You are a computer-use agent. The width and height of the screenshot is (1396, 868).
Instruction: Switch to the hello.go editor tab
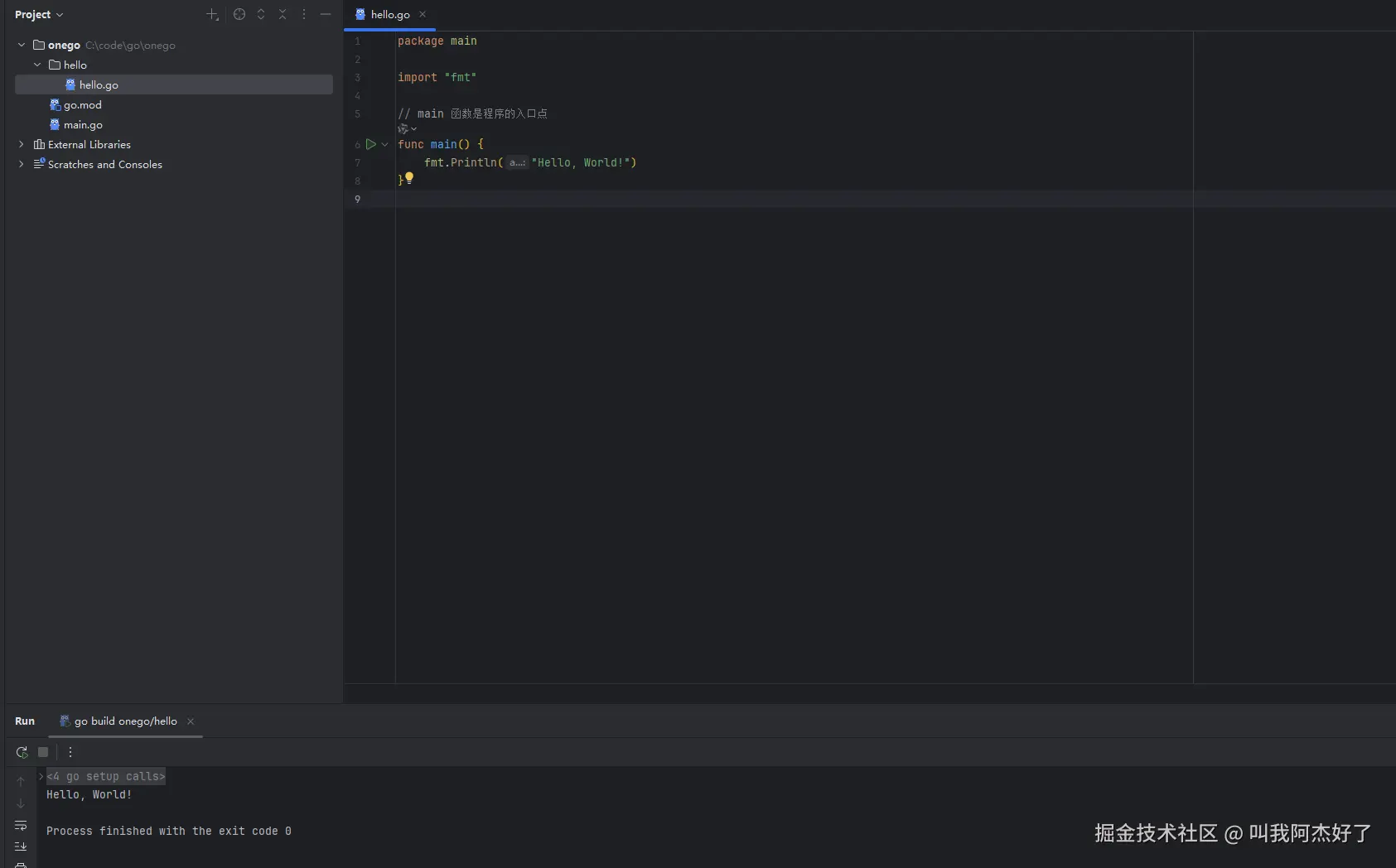390,14
